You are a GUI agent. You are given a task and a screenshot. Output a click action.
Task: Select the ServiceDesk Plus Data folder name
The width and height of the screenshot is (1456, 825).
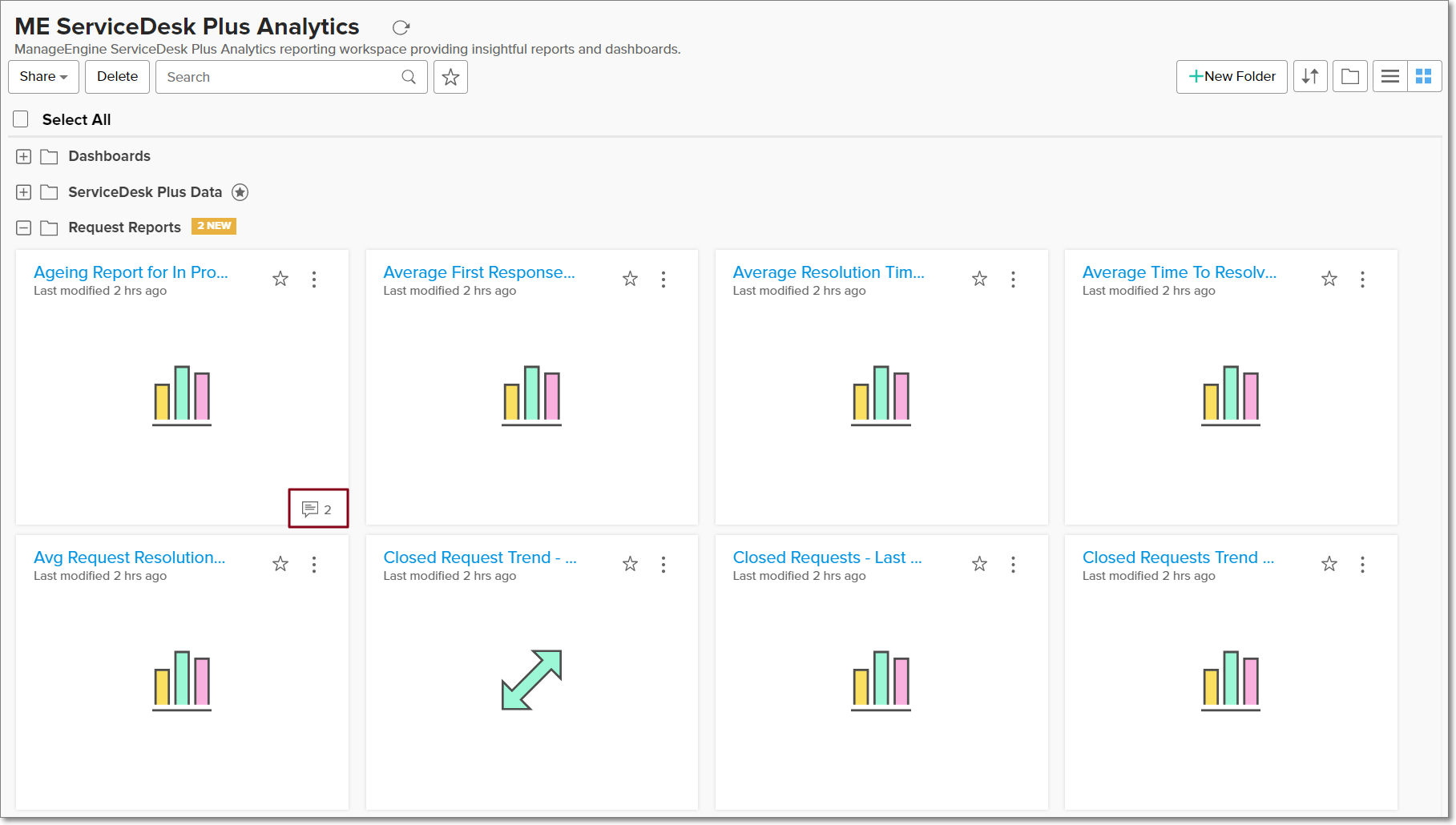[145, 192]
